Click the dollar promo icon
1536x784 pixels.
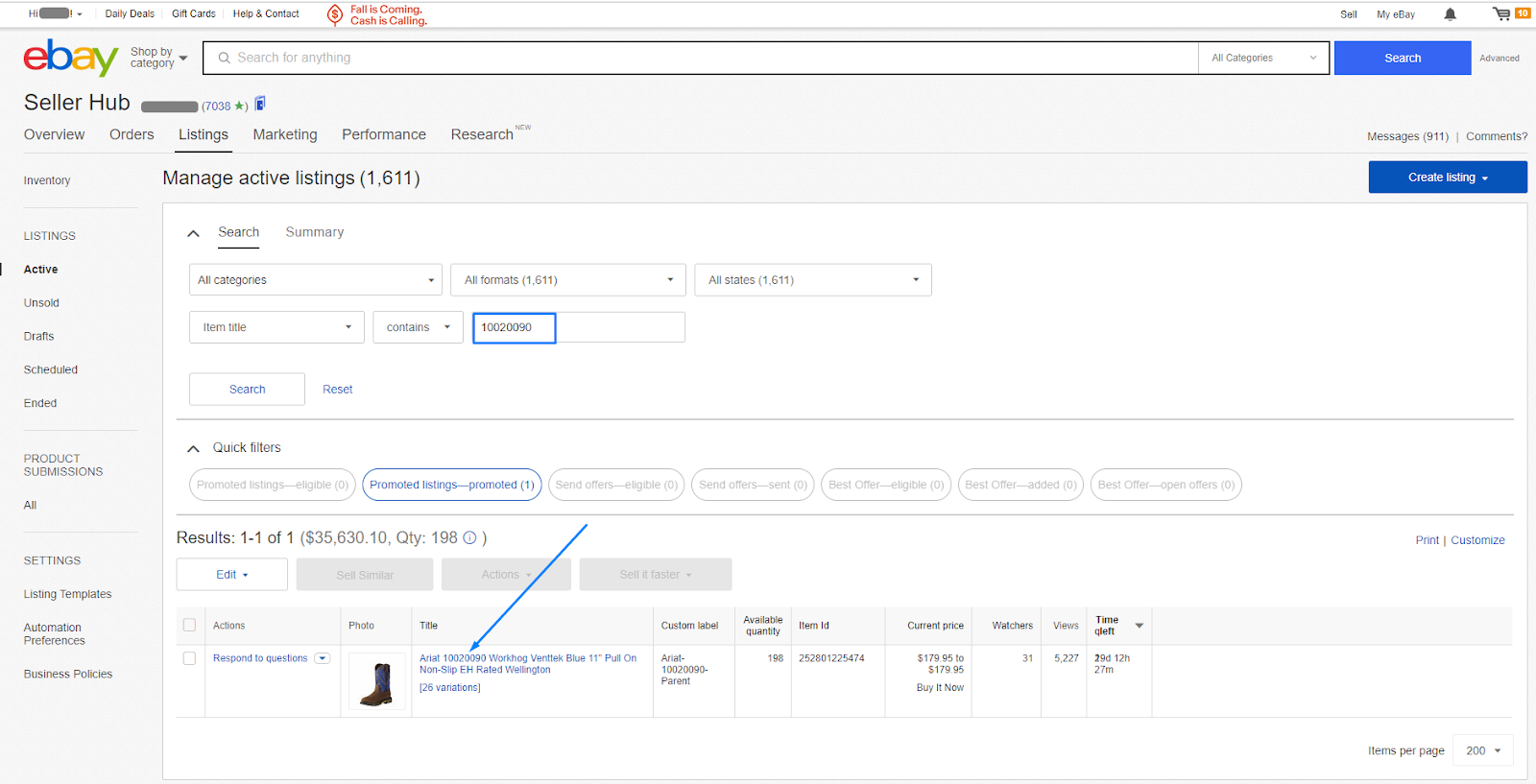(335, 14)
